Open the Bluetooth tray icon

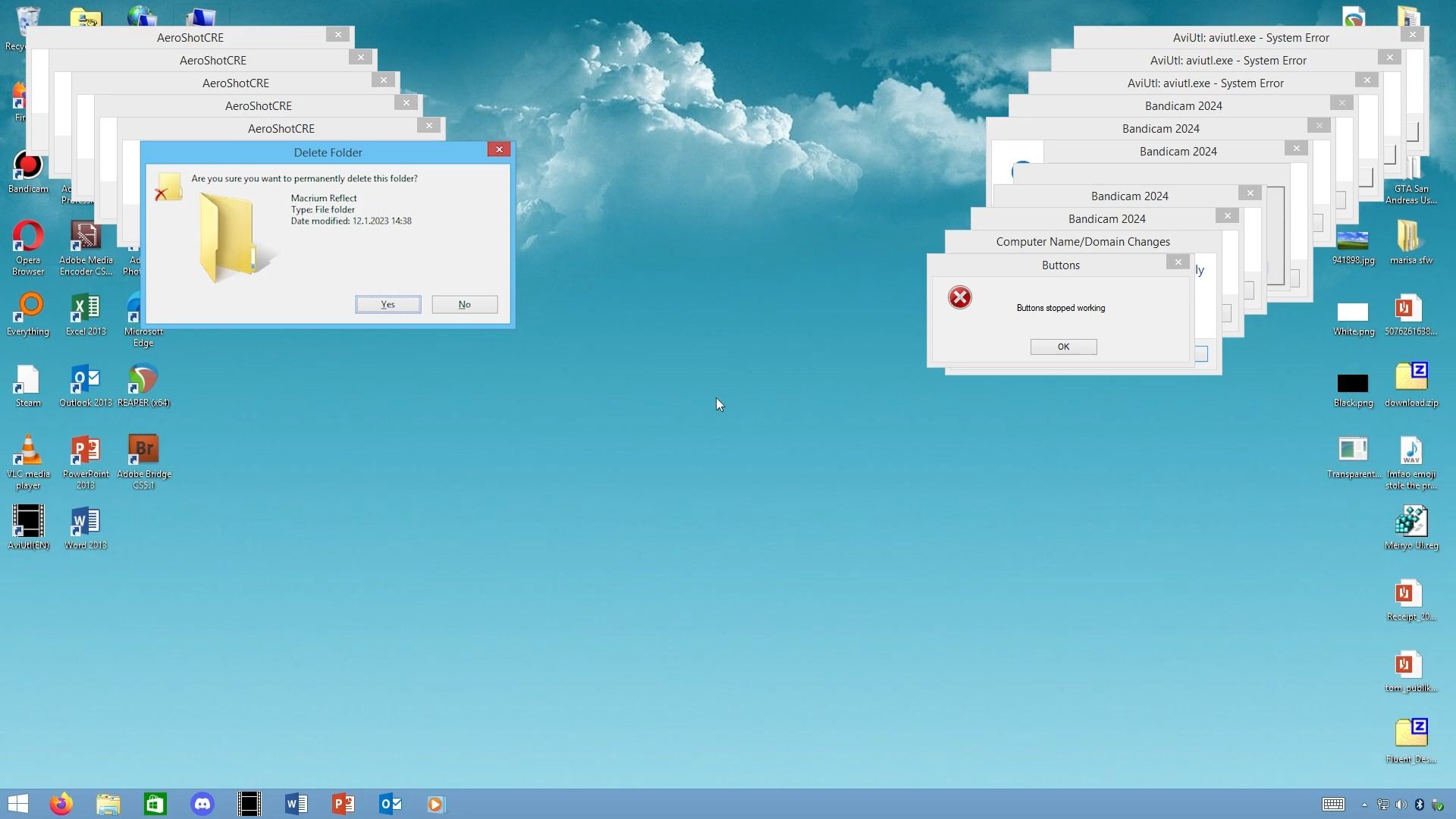coord(1419,805)
